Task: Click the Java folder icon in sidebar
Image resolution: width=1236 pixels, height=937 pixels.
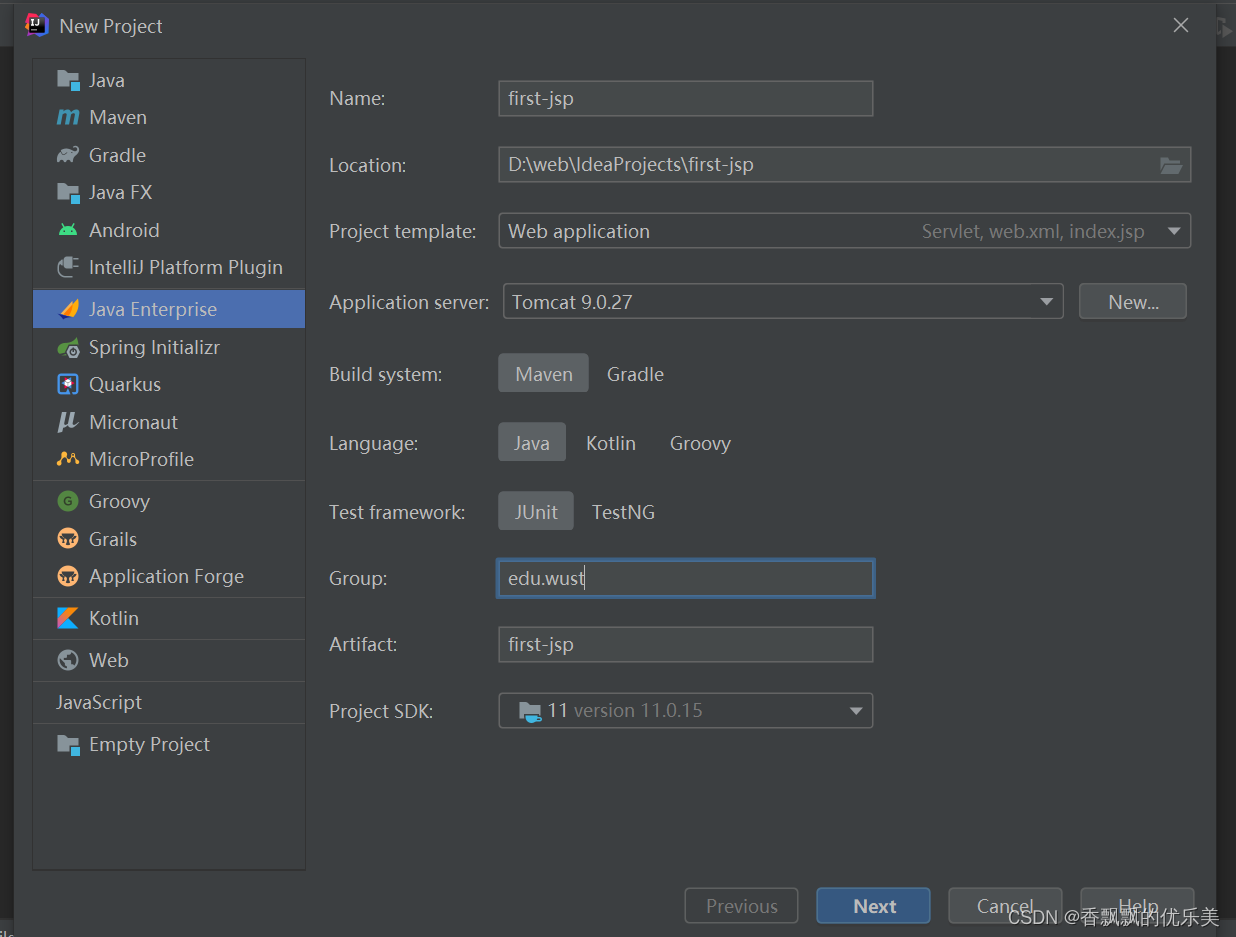Action: tap(68, 80)
